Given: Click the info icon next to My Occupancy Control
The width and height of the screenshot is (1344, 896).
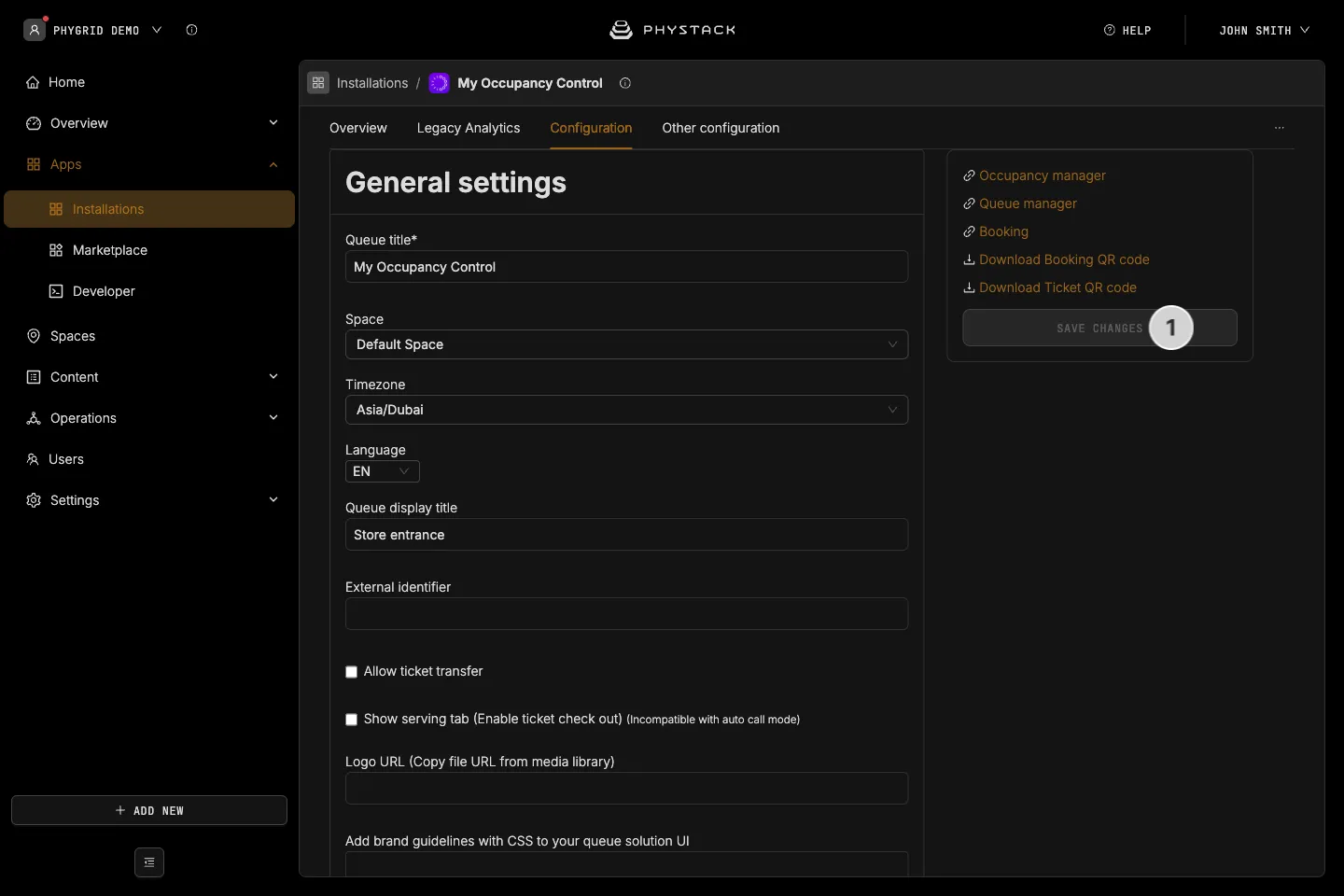Looking at the screenshot, I should tap(625, 83).
